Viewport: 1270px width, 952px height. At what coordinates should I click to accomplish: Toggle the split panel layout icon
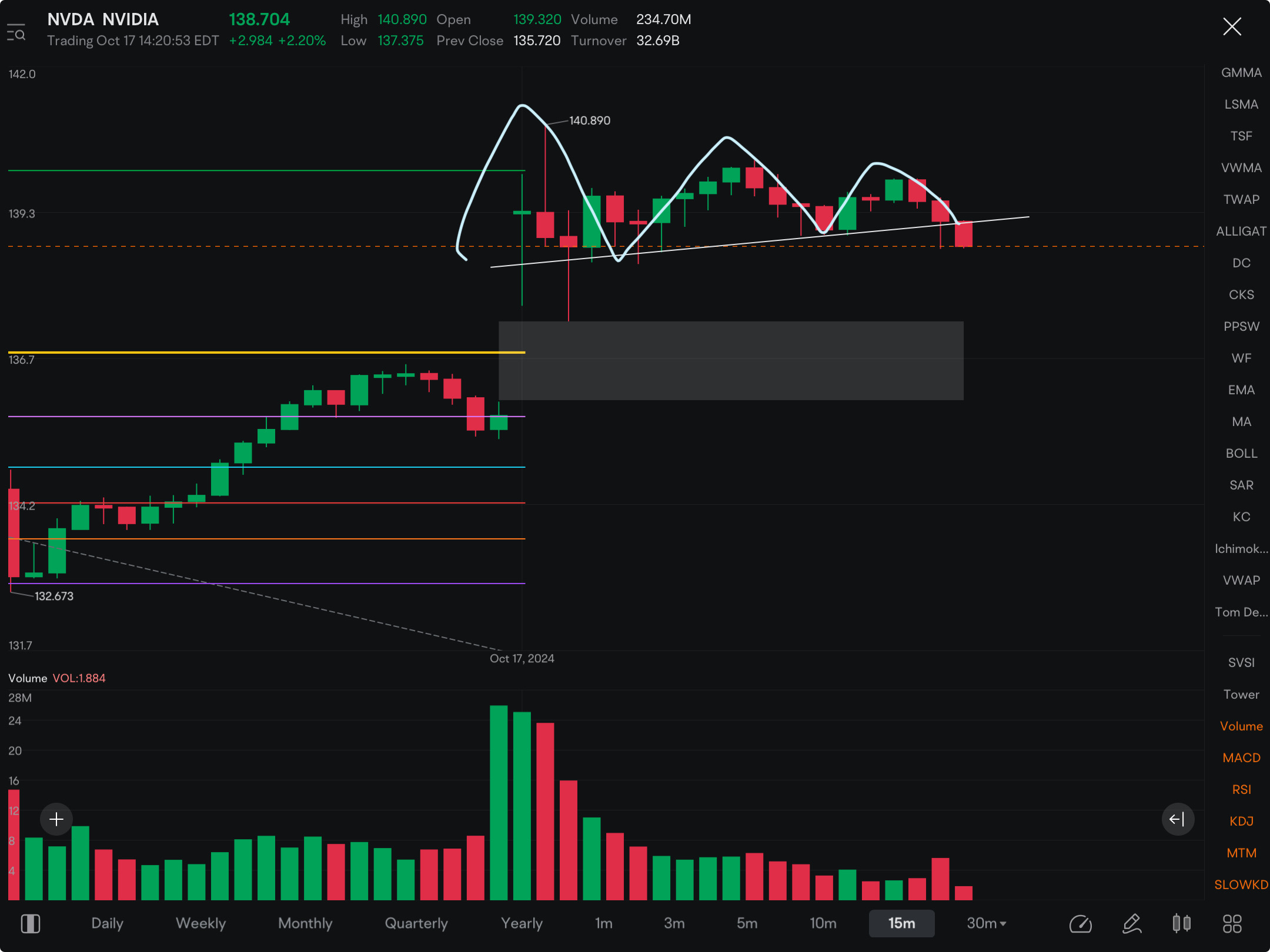click(x=31, y=924)
